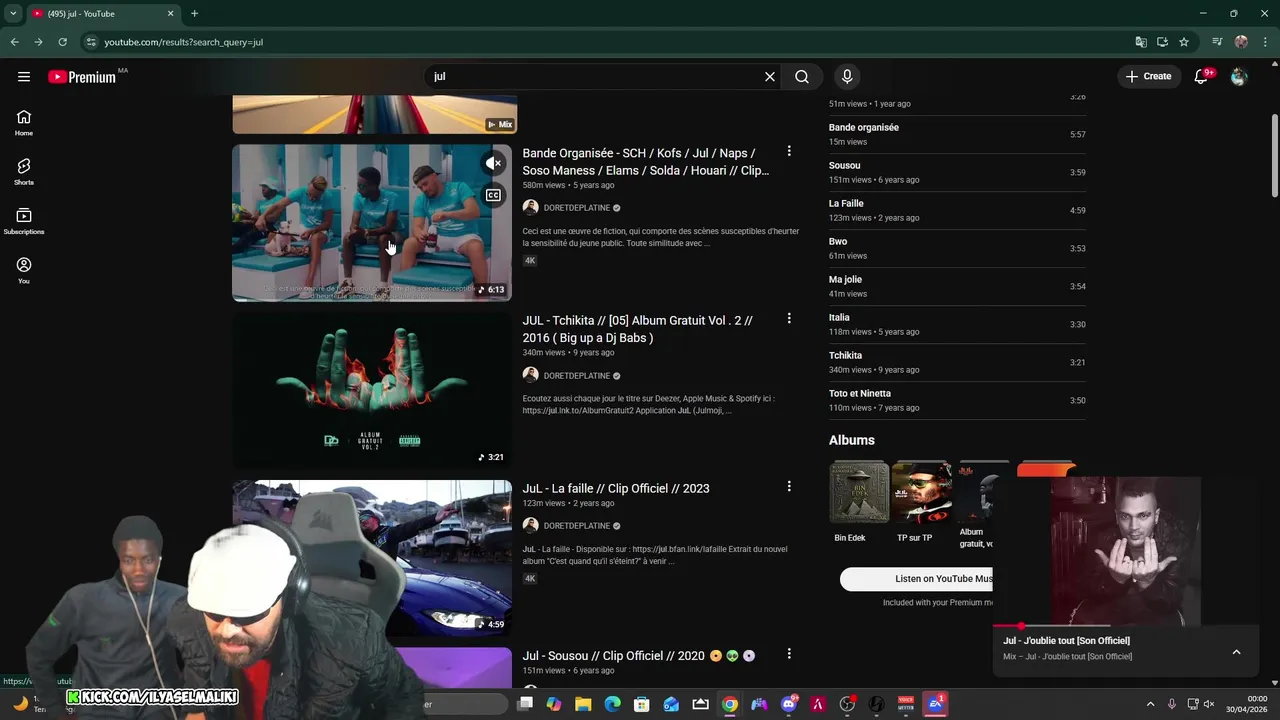Play La Faille in the song list
This screenshot has height=720, width=1280.
tap(957, 210)
